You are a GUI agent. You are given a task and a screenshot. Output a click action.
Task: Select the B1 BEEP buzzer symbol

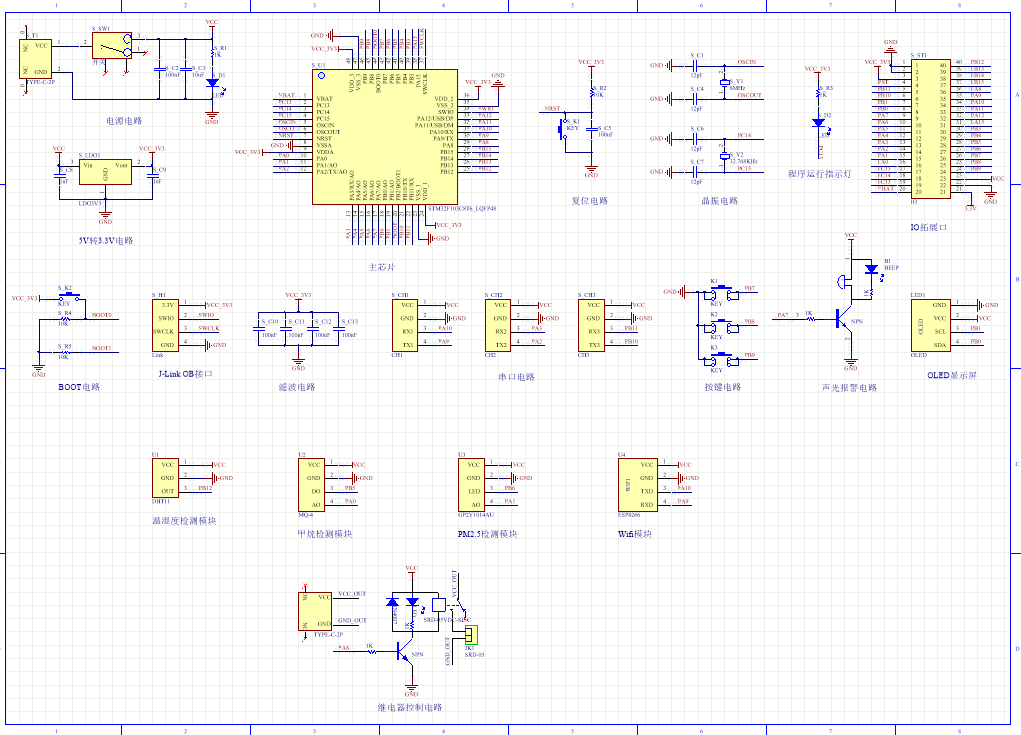(843, 281)
